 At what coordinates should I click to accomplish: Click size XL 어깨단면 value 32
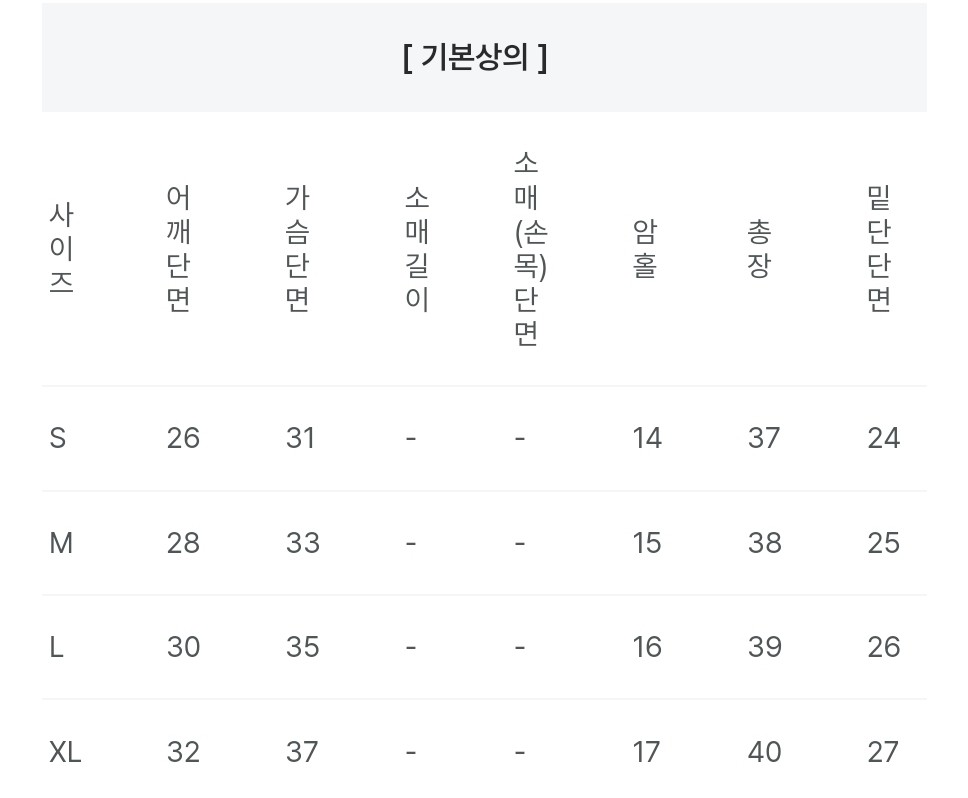pos(183,751)
